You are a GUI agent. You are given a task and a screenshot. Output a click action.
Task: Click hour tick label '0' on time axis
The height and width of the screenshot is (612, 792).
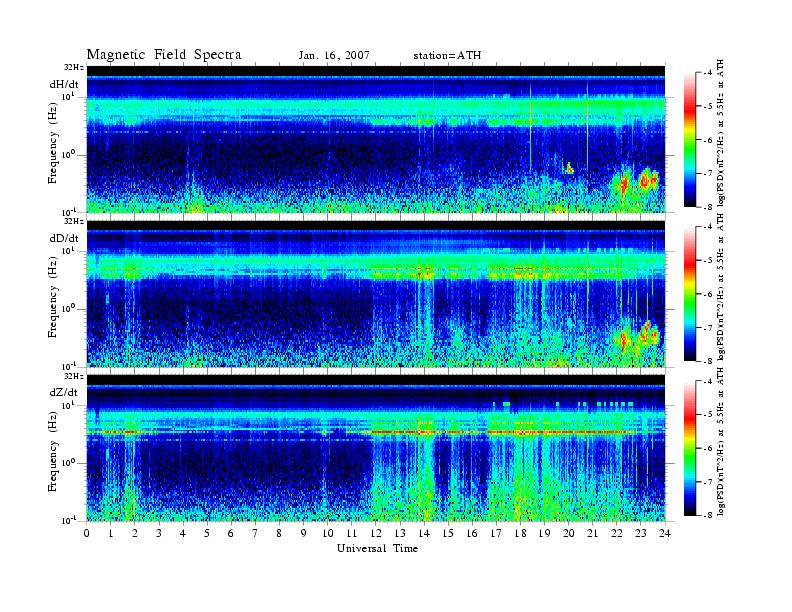coord(87,533)
